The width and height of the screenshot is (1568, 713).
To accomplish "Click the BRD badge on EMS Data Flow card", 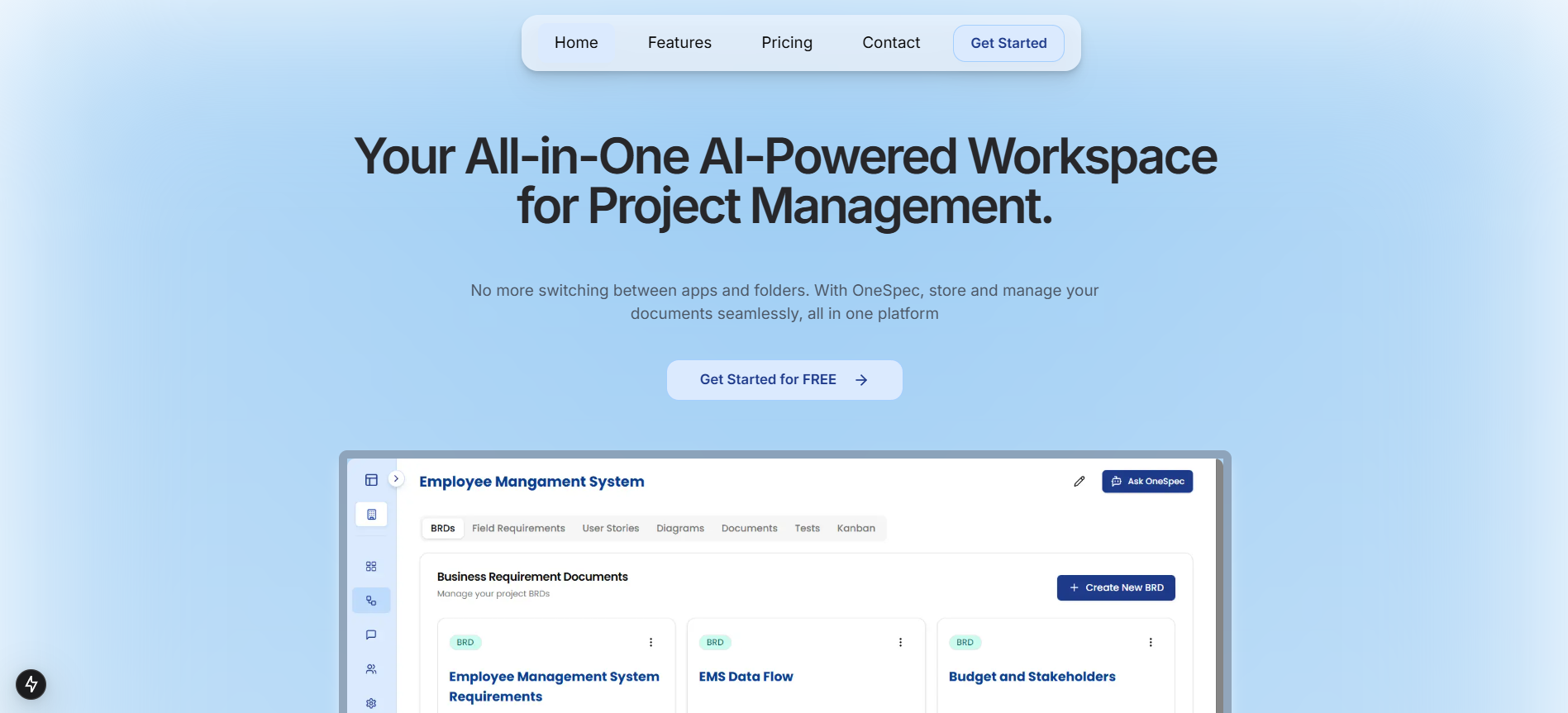I will click(x=715, y=643).
